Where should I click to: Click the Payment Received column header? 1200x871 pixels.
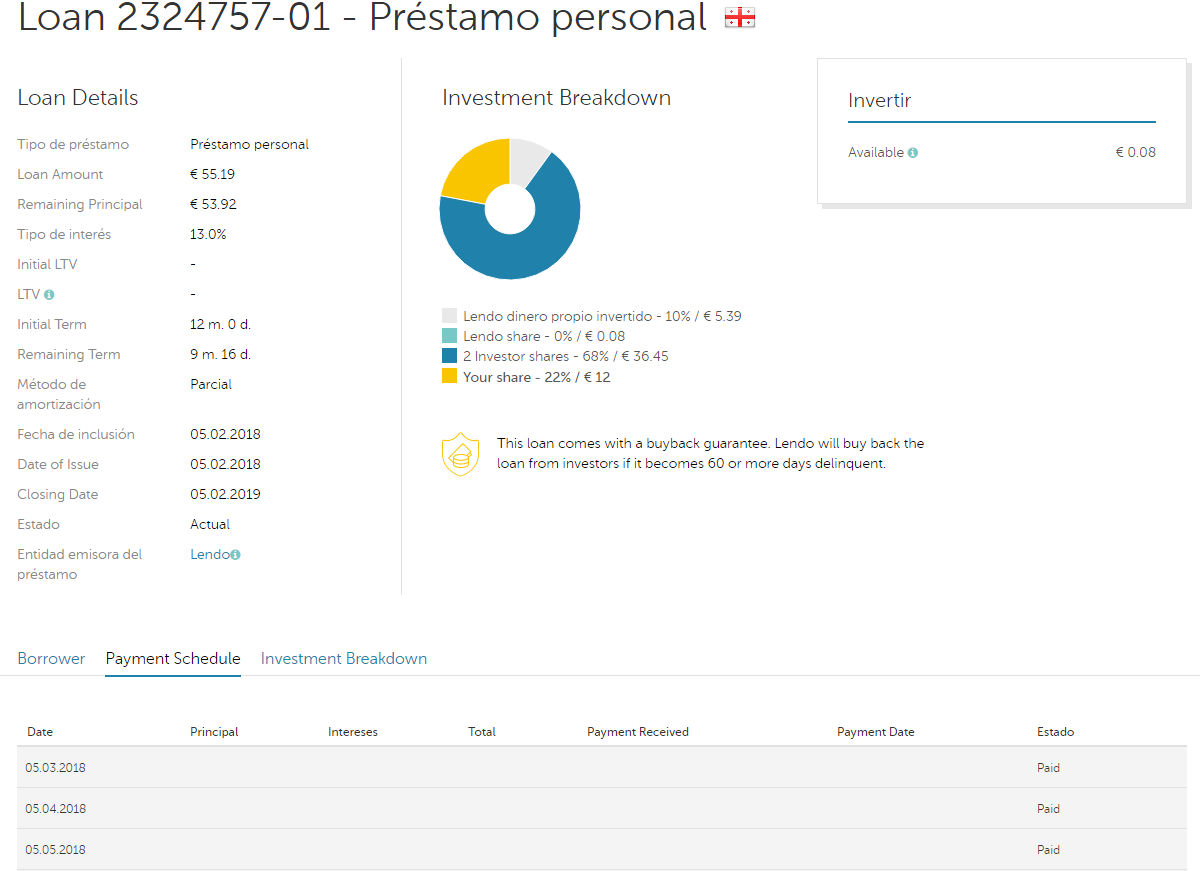[638, 732]
